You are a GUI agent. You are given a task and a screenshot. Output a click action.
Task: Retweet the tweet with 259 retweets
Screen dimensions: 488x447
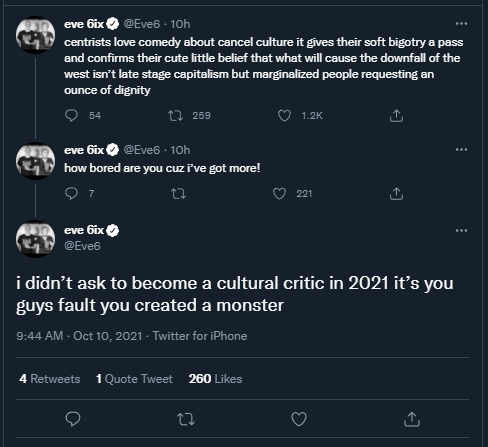[x=175, y=116]
